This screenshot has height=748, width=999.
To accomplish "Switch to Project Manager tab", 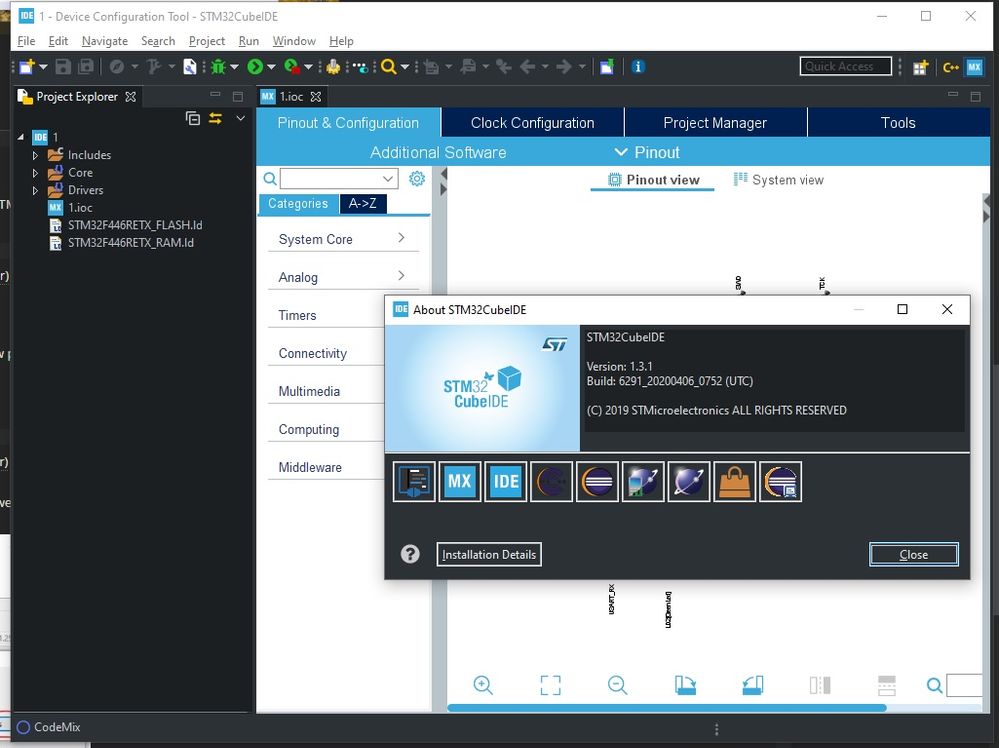I will 715,122.
